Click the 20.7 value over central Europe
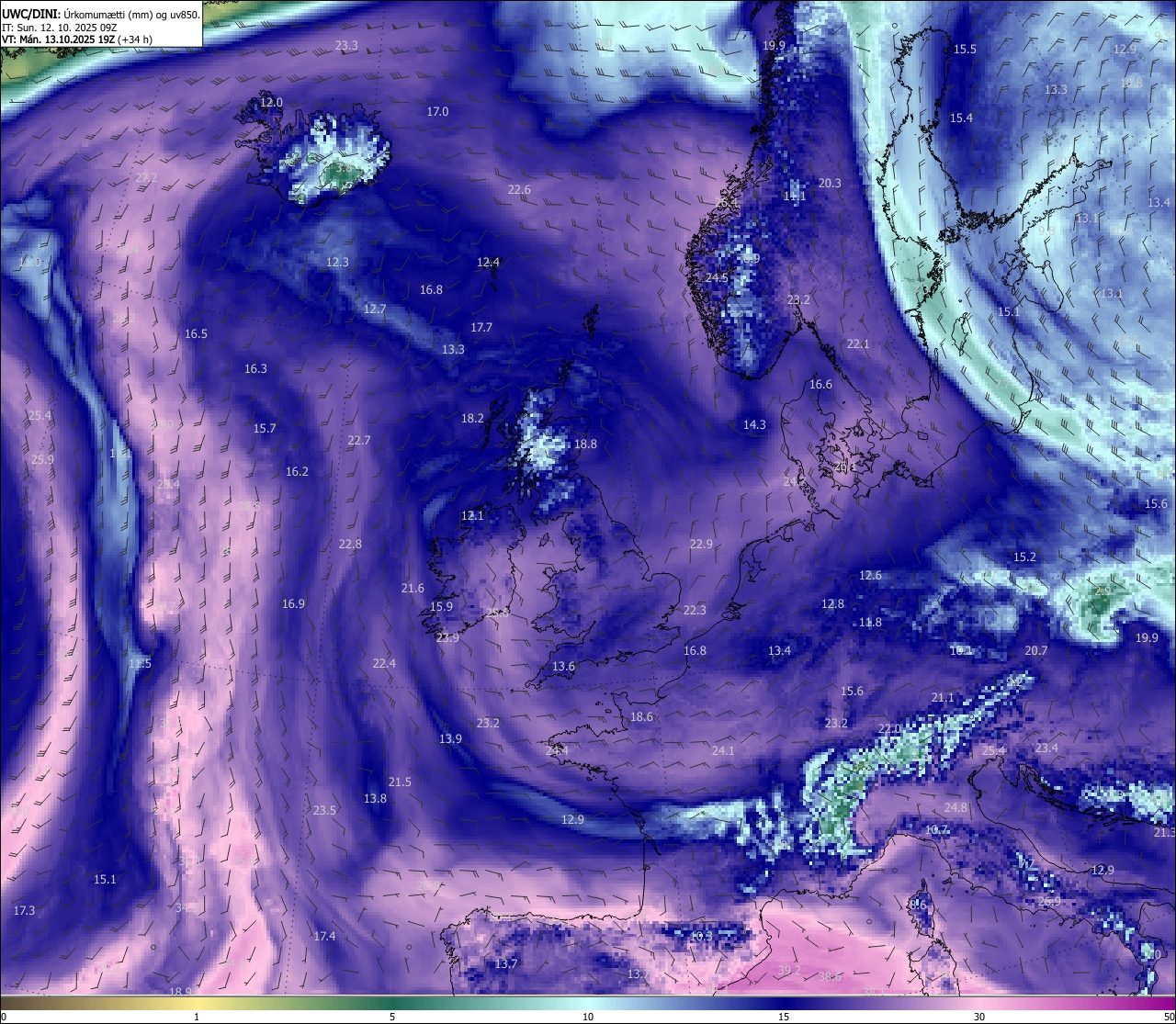This screenshot has width=1176, height=1024. 1035,651
